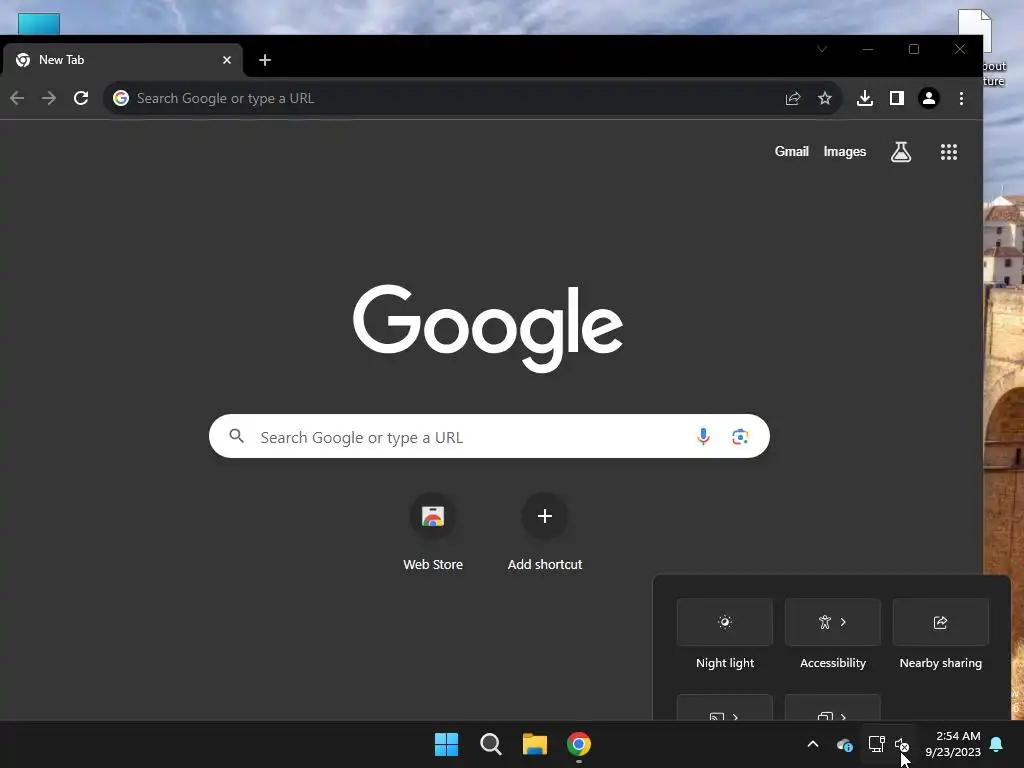Bookmark this tab with the star icon

click(825, 98)
